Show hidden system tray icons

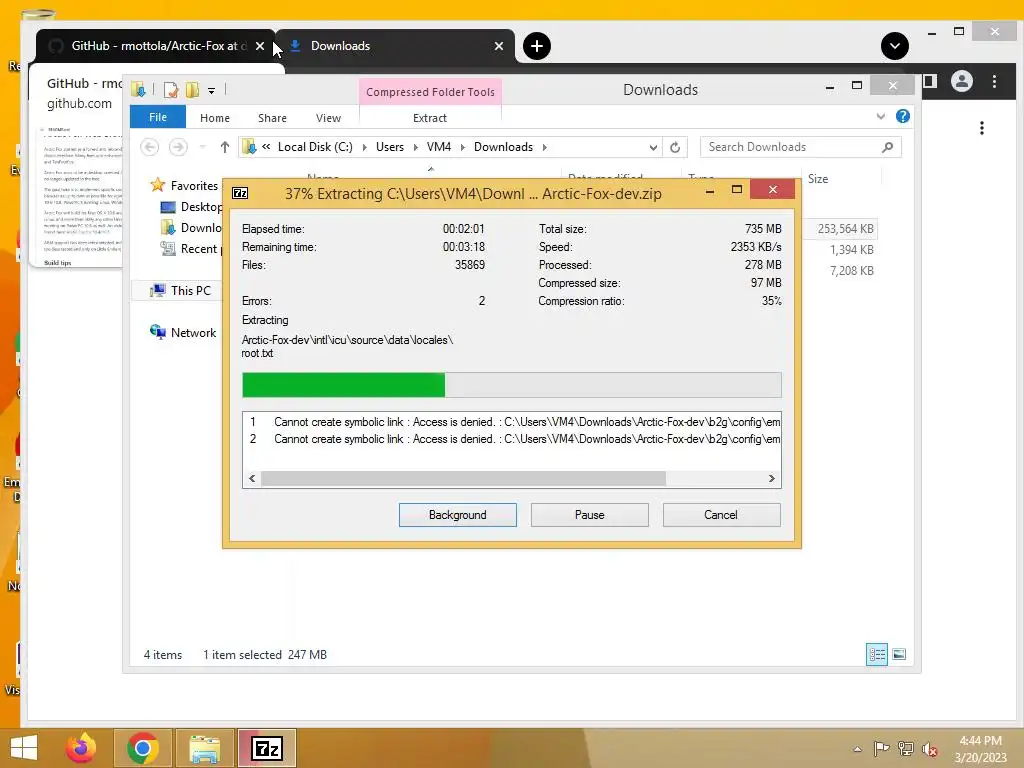pyautogui.click(x=857, y=749)
